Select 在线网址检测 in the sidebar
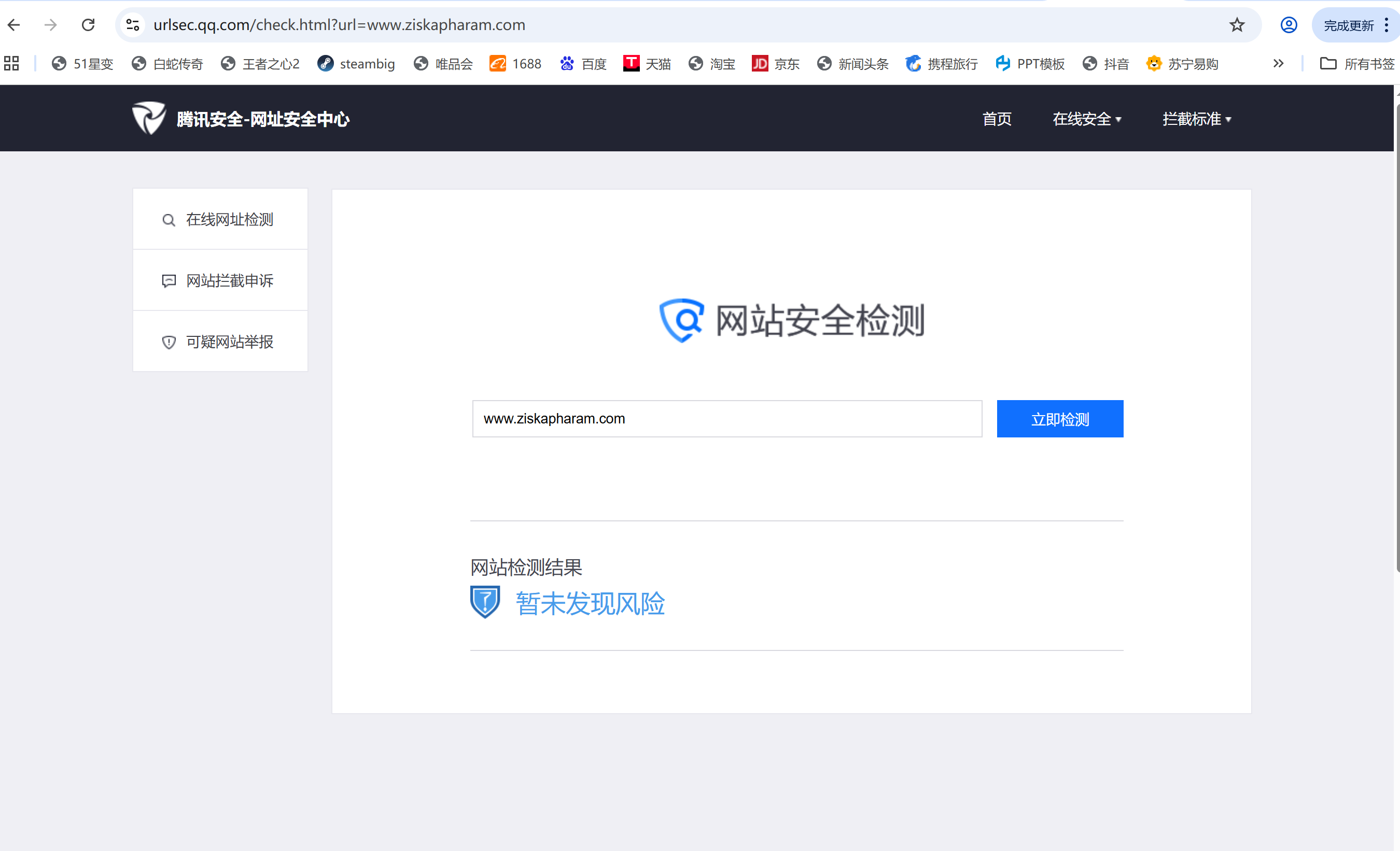This screenshot has height=851, width=1400. click(220, 219)
